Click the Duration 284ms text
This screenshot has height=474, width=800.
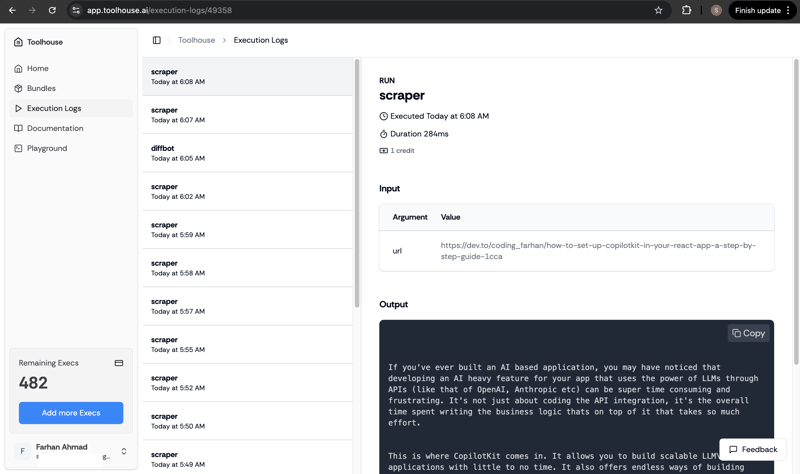[x=419, y=134]
